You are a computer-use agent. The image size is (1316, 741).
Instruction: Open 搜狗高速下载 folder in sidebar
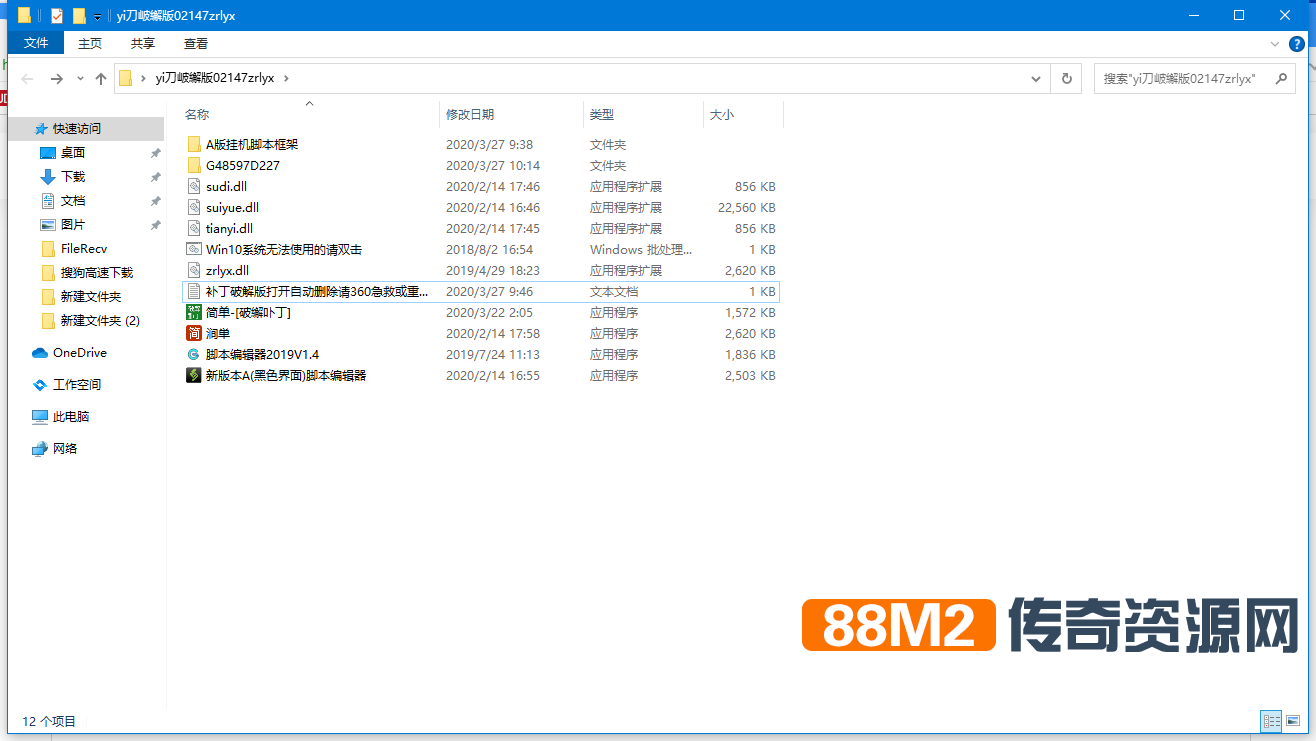(96, 272)
